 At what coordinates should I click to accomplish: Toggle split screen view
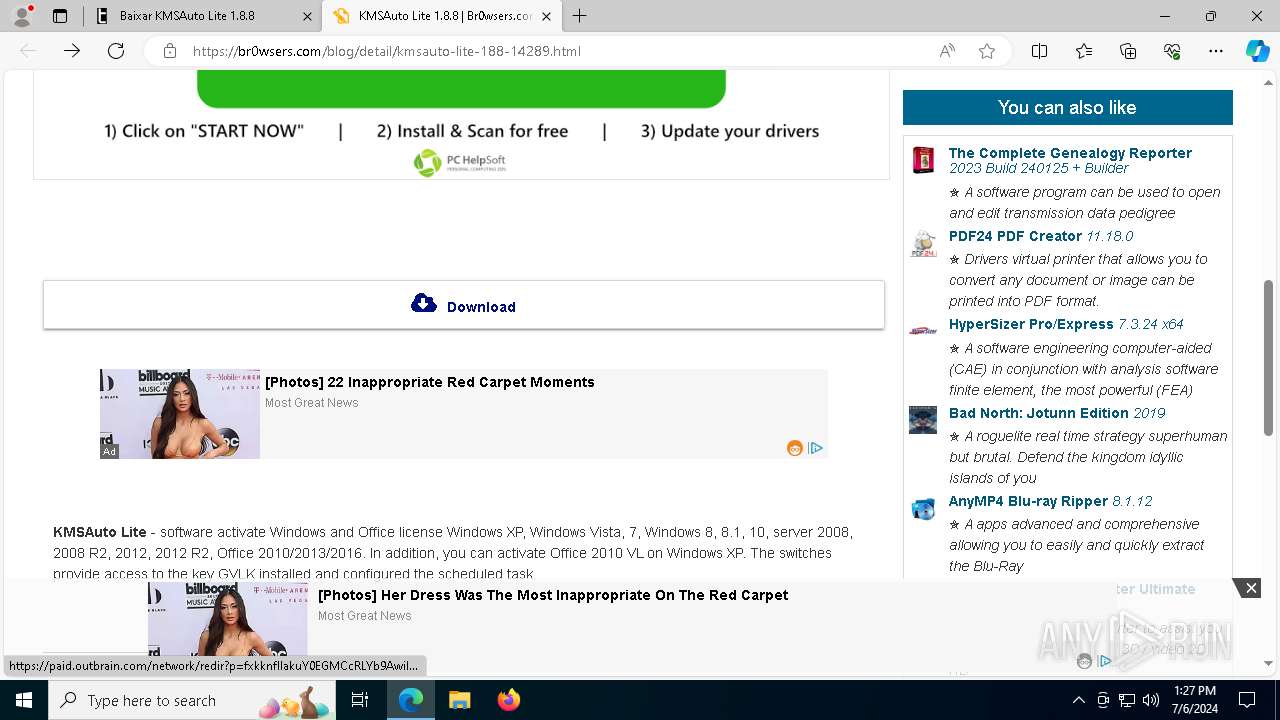pos(1039,51)
